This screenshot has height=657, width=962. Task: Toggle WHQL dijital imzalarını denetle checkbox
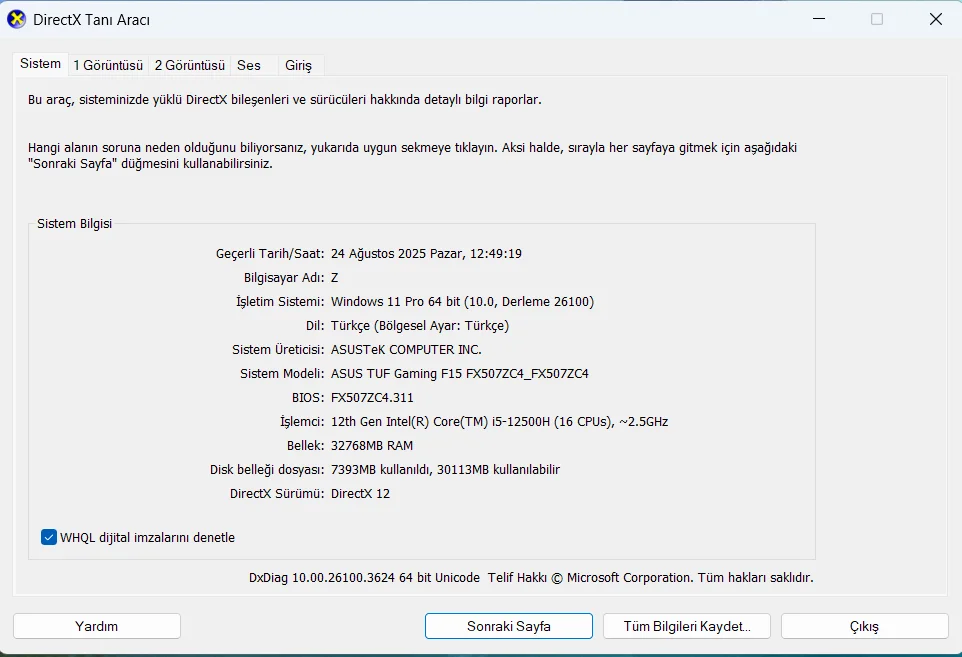[49, 537]
